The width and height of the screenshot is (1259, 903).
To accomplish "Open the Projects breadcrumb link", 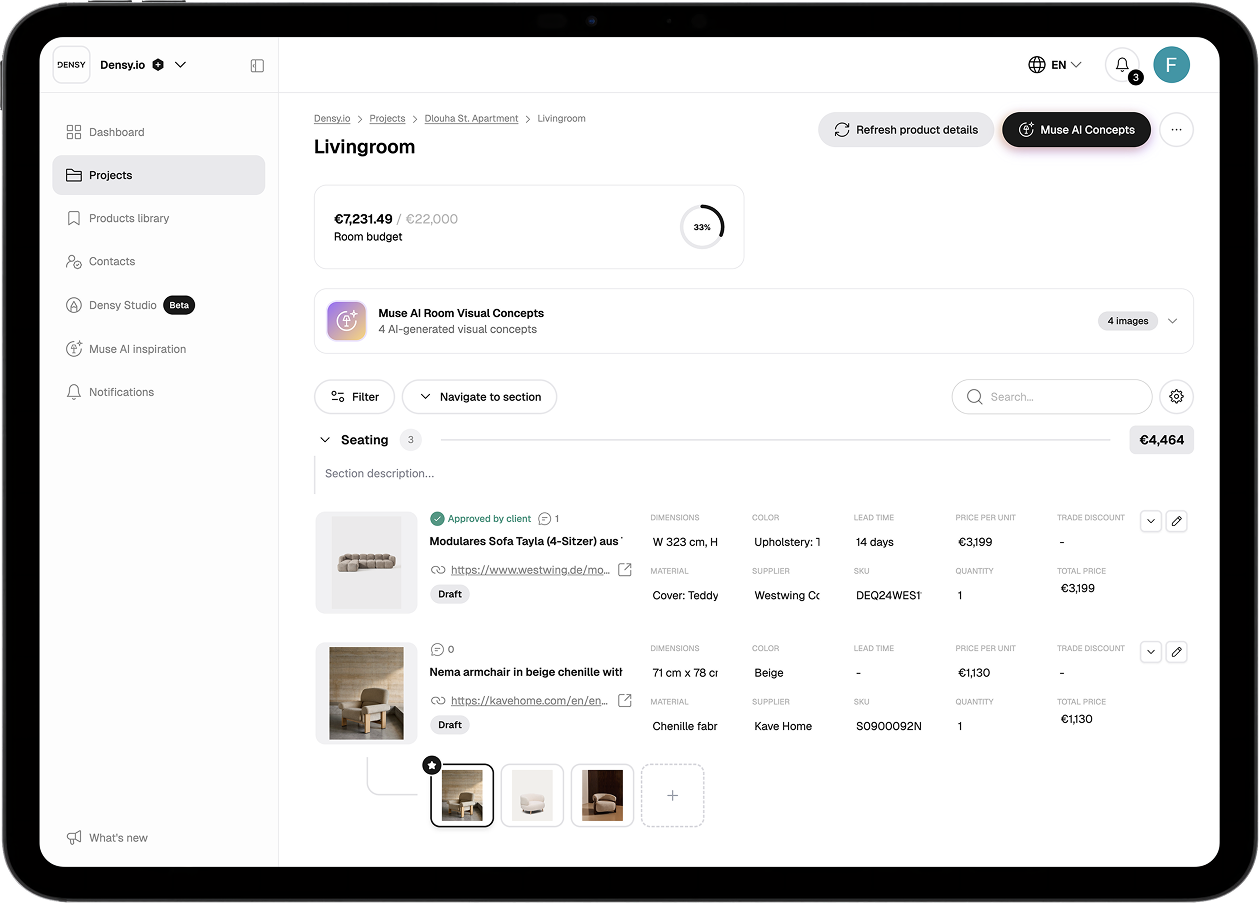I will (387, 118).
